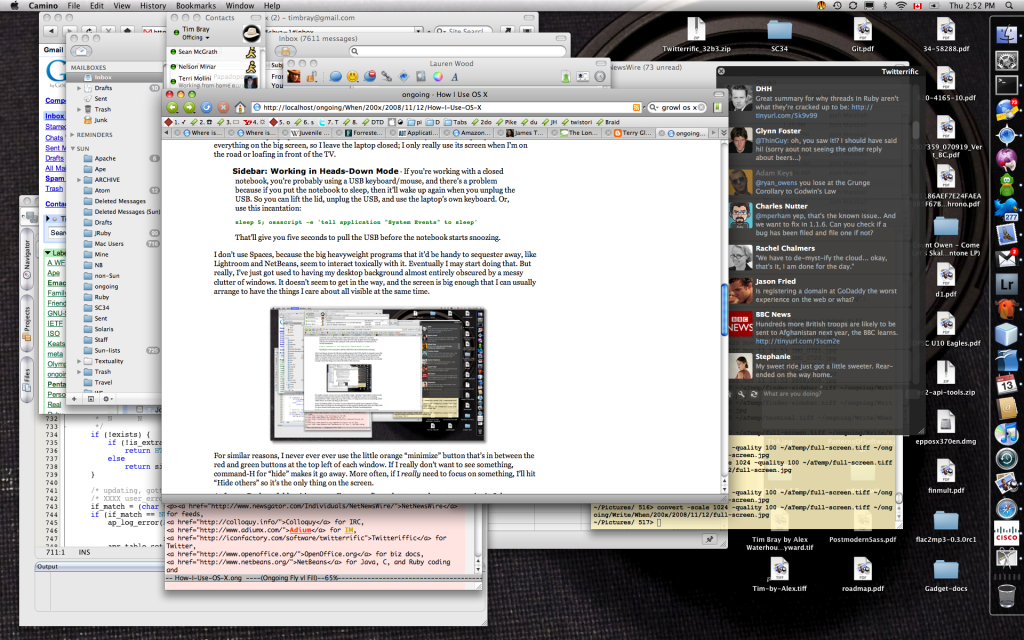The width and height of the screenshot is (1024, 640).
Task: Open Lightroom (Lr) icon in the Dock
Action: tap(1007, 285)
